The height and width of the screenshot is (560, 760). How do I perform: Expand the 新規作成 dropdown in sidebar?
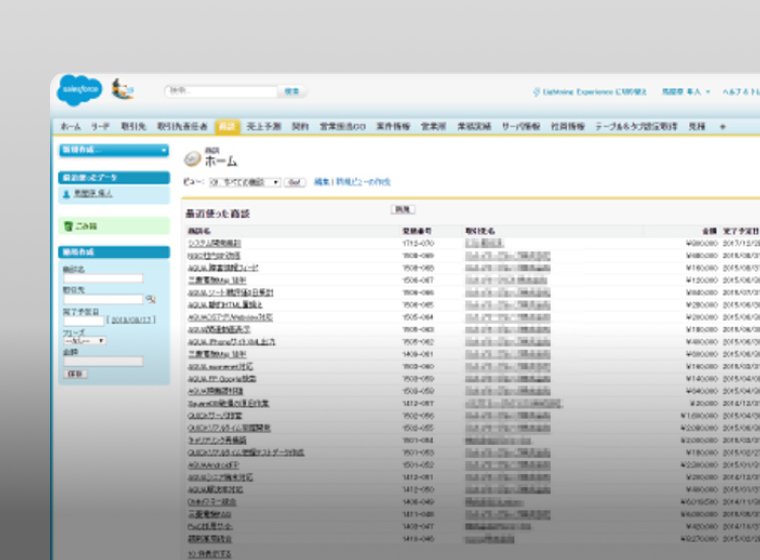114,150
